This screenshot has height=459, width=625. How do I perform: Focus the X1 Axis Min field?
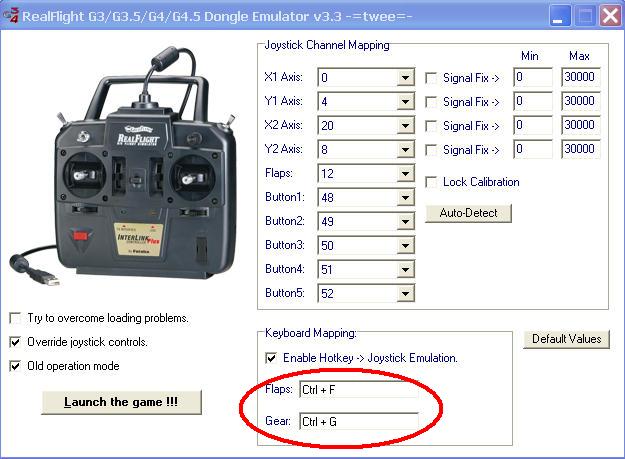(x=533, y=77)
